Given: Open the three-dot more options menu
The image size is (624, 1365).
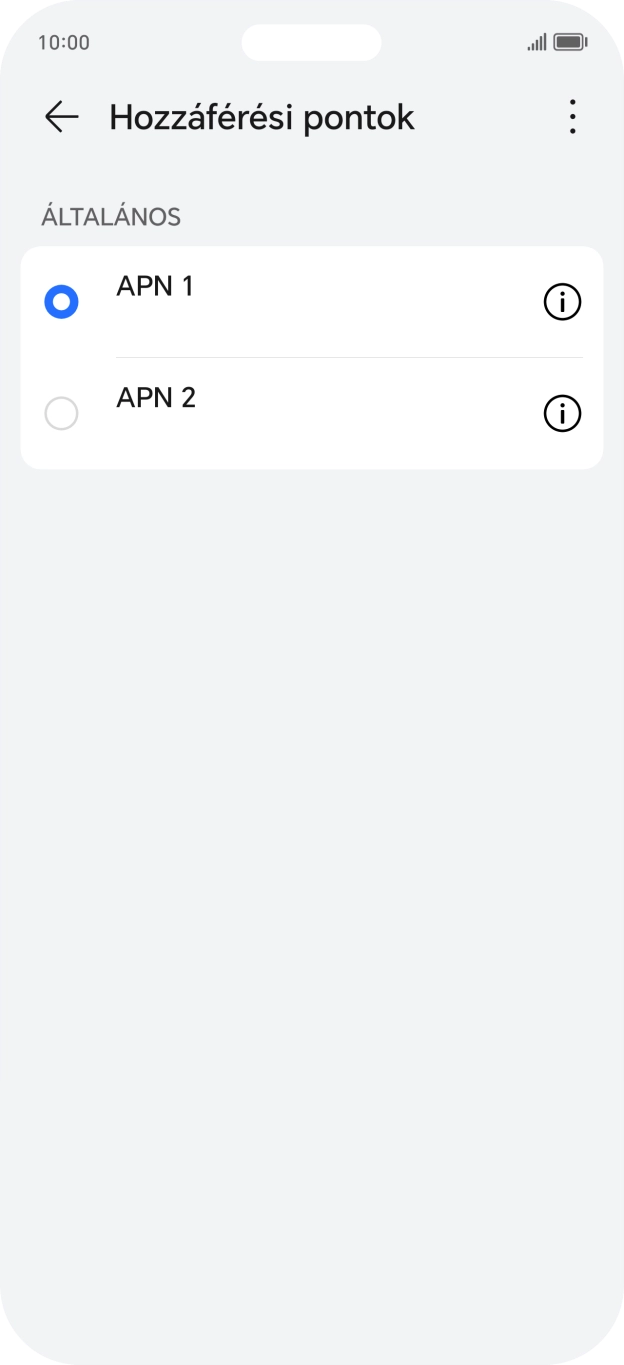Looking at the screenshot, I should 572,117.
